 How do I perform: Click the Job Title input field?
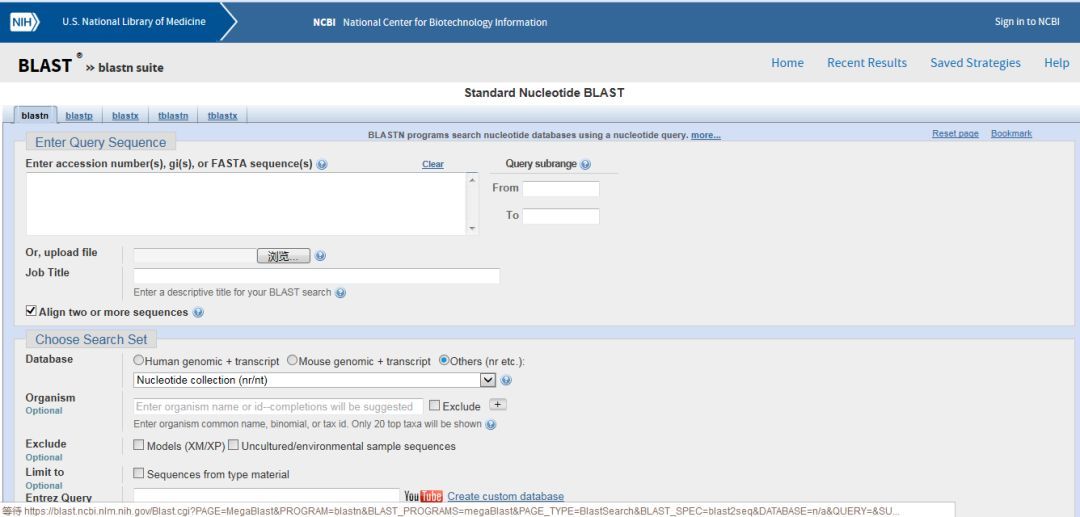(x=316, y=276)
